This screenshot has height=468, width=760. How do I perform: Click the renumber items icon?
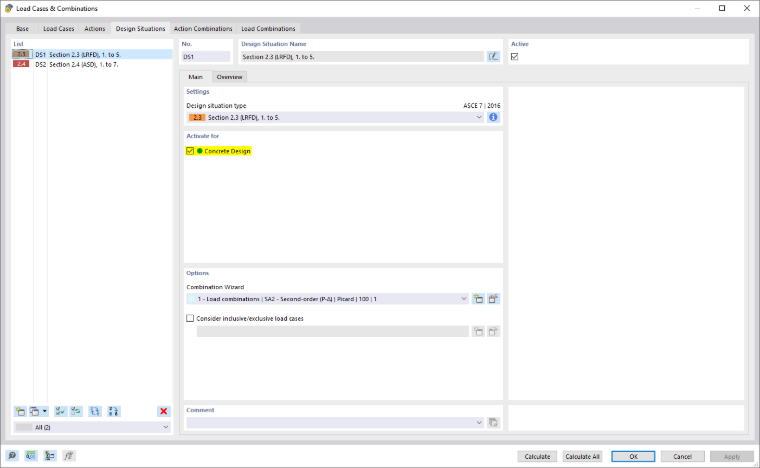coord(95,411)
